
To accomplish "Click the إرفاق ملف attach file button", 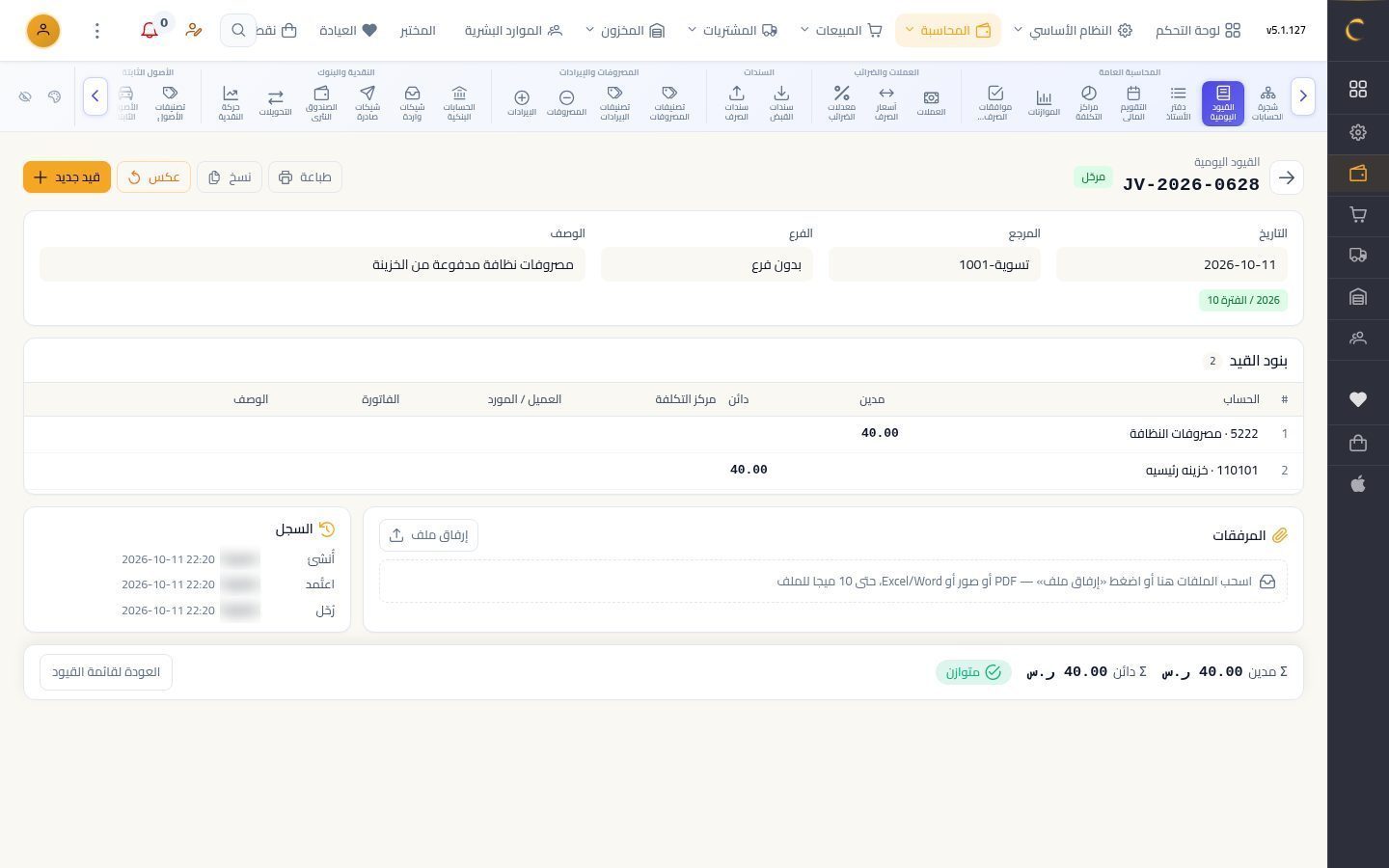I will (x=428, y=535).
